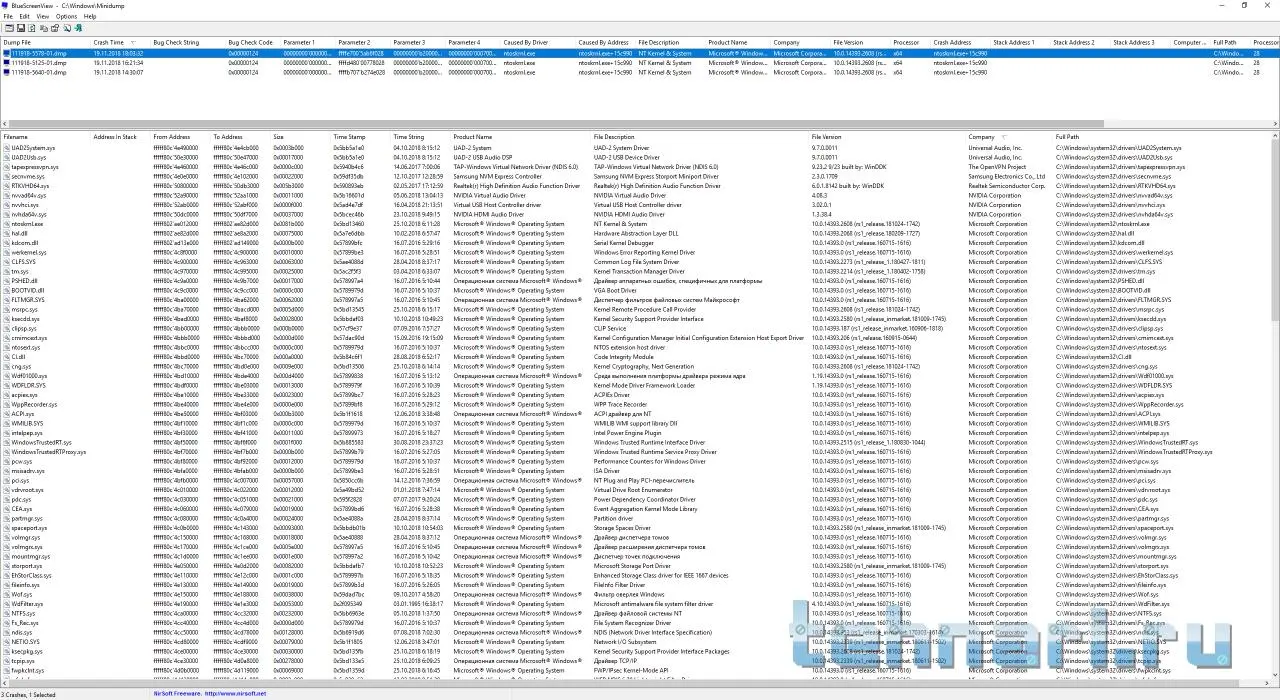Select crash row 19.11.2018 16:21:34
The image size is (1280, 700).
[x=640, y=63]
